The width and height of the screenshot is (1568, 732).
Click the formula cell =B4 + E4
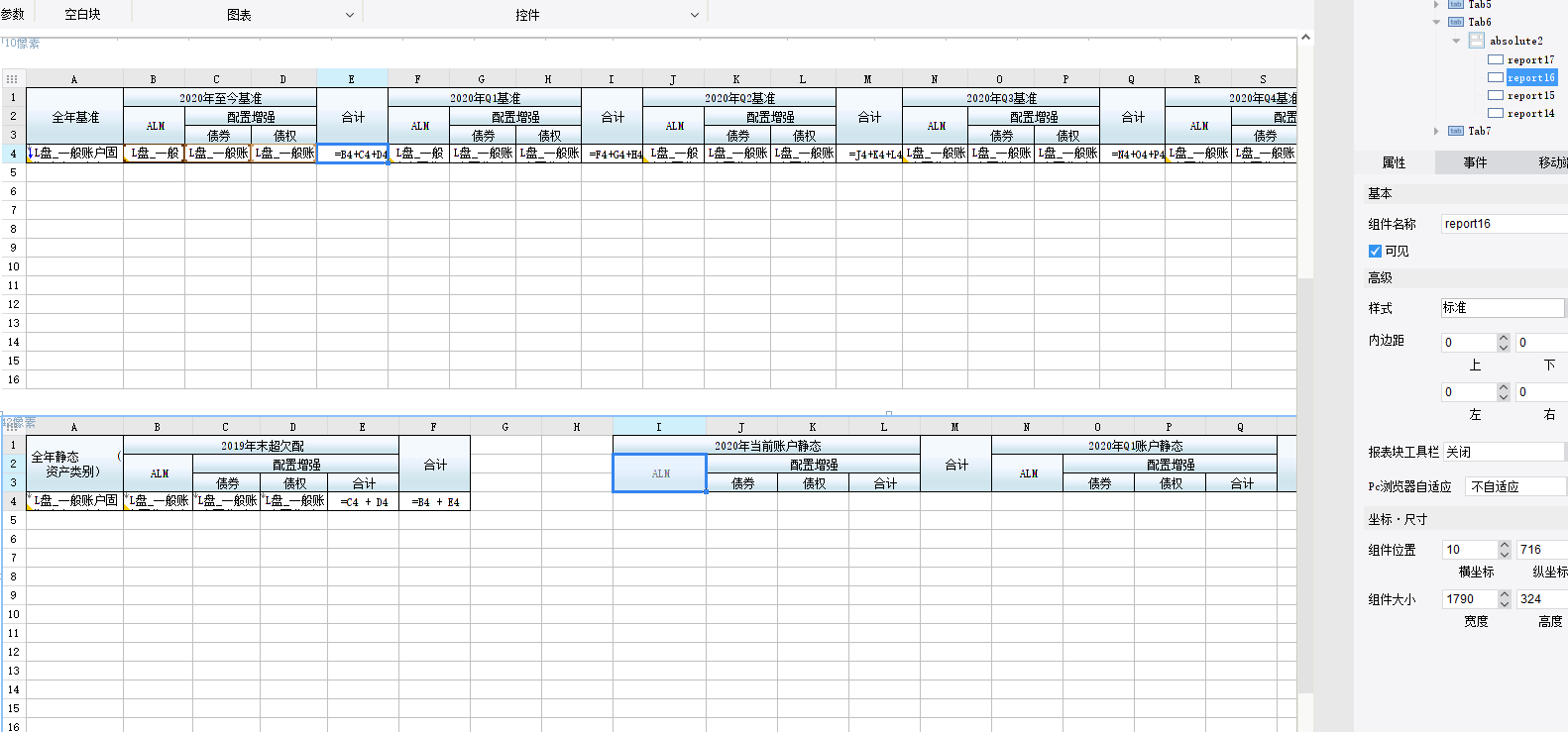[x=435, y=501]
